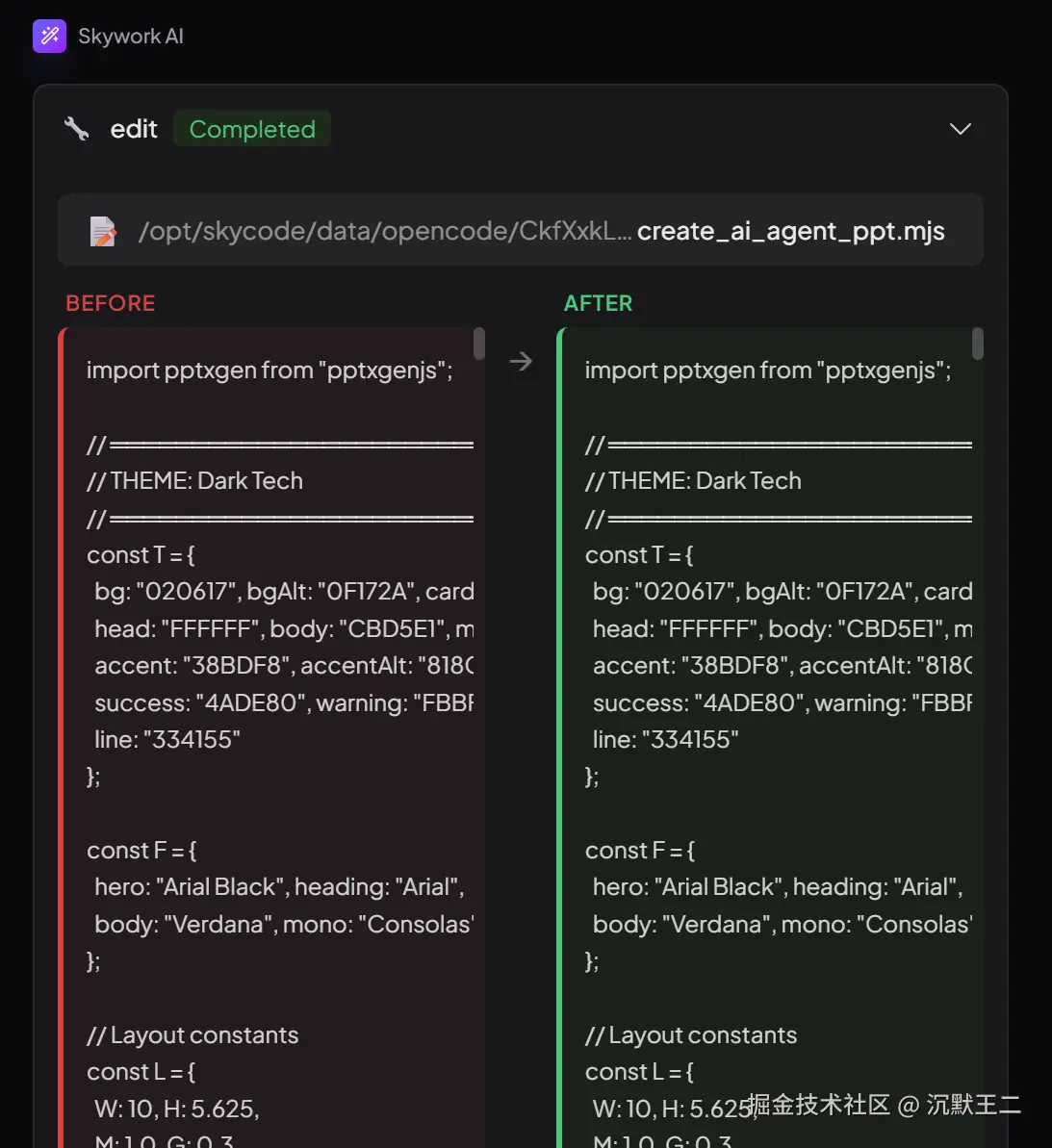This screenshot has height=1148, width=1052.
Task: Click the import pptxgen line in AFTER panel
Action: [768, 370]
